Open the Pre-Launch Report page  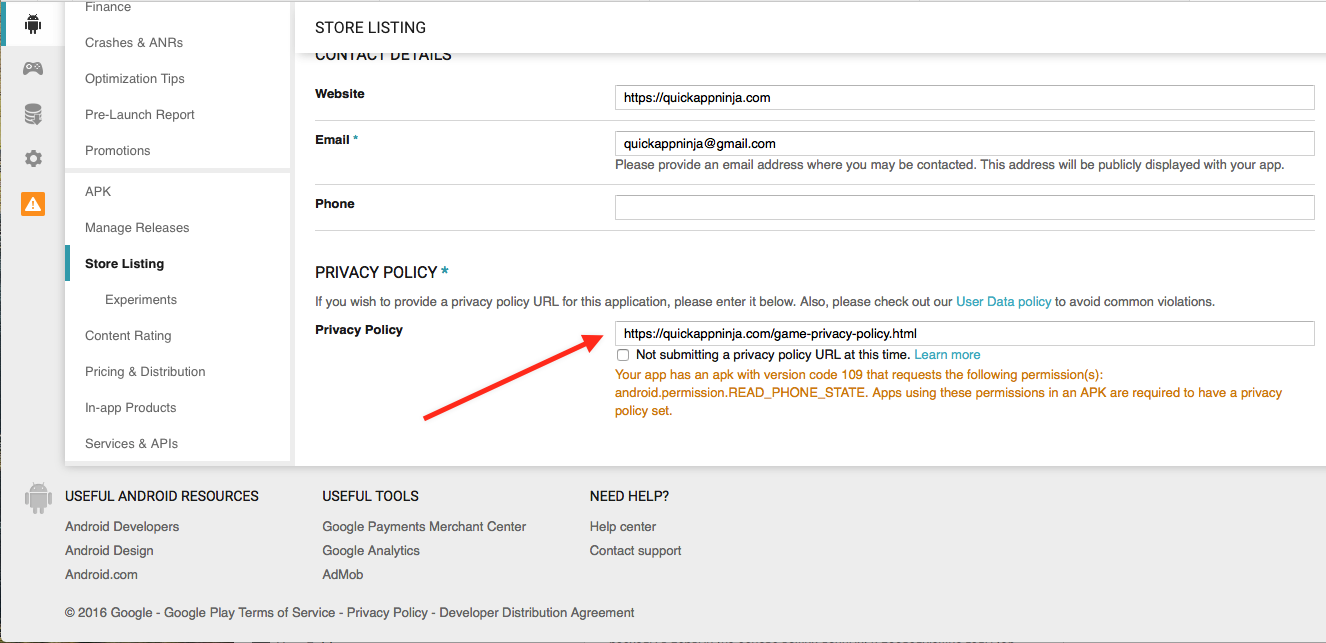(x=140, y=115)
